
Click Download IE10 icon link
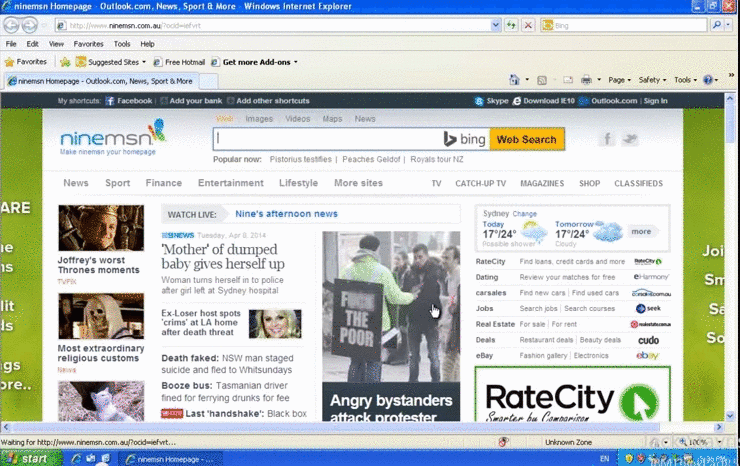tap(517, 101)
